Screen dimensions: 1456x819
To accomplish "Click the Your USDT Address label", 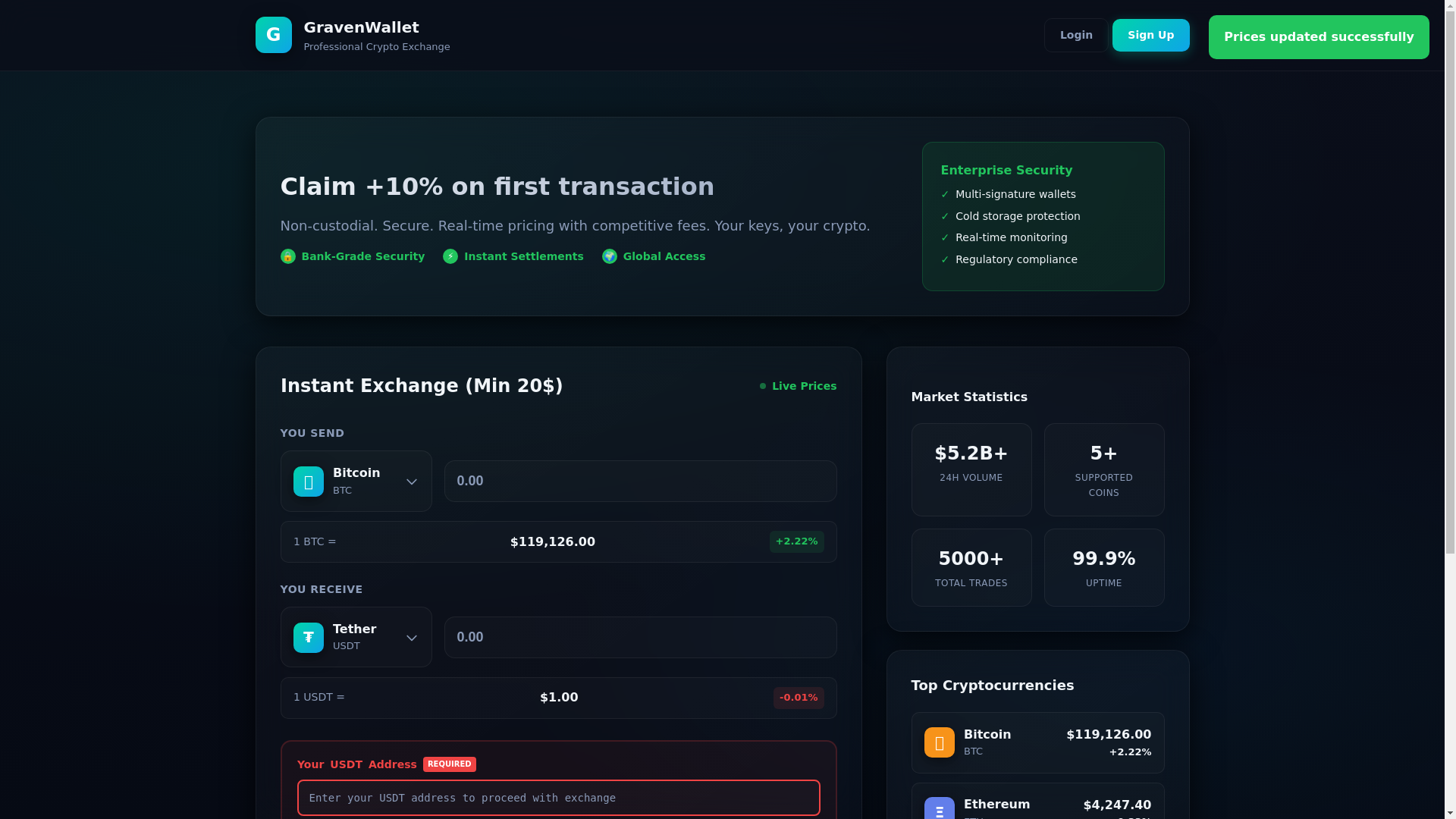I will point(357,764).
